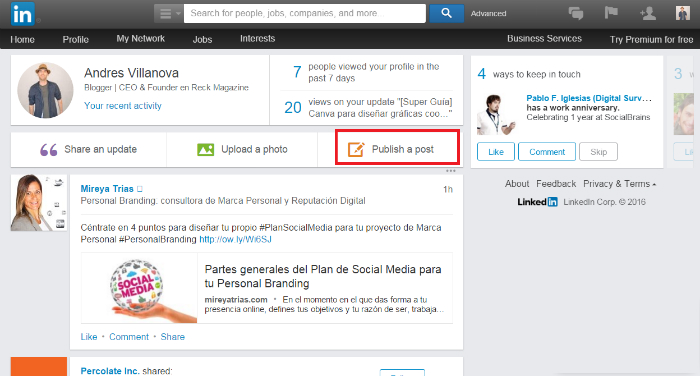
Task: Click Andres Villanova profile photo
Action: 45,90
